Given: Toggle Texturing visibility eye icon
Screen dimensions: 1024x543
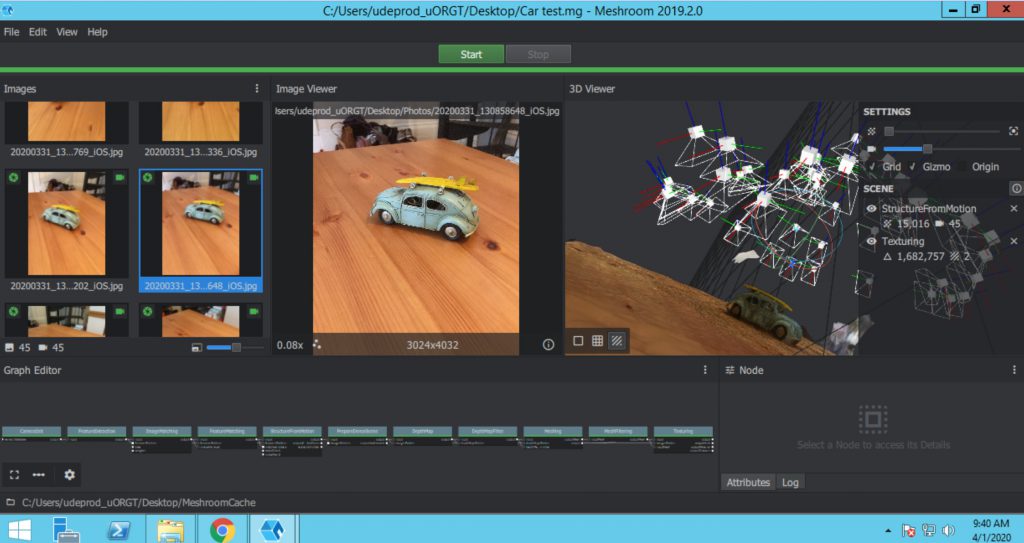Looking at the screenshot, I should pos(871,241).
